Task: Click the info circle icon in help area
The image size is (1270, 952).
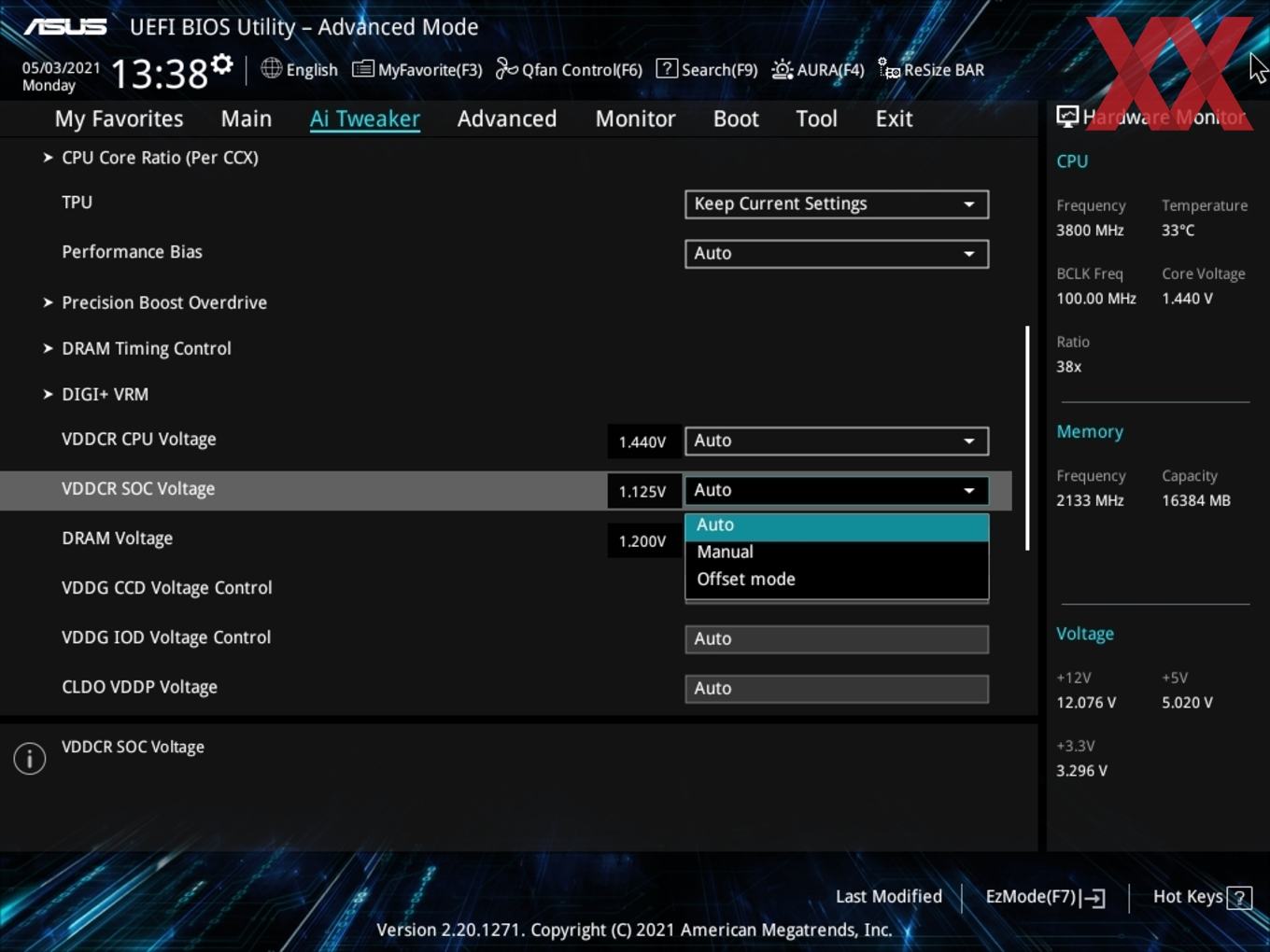Action: pos(30,758)
